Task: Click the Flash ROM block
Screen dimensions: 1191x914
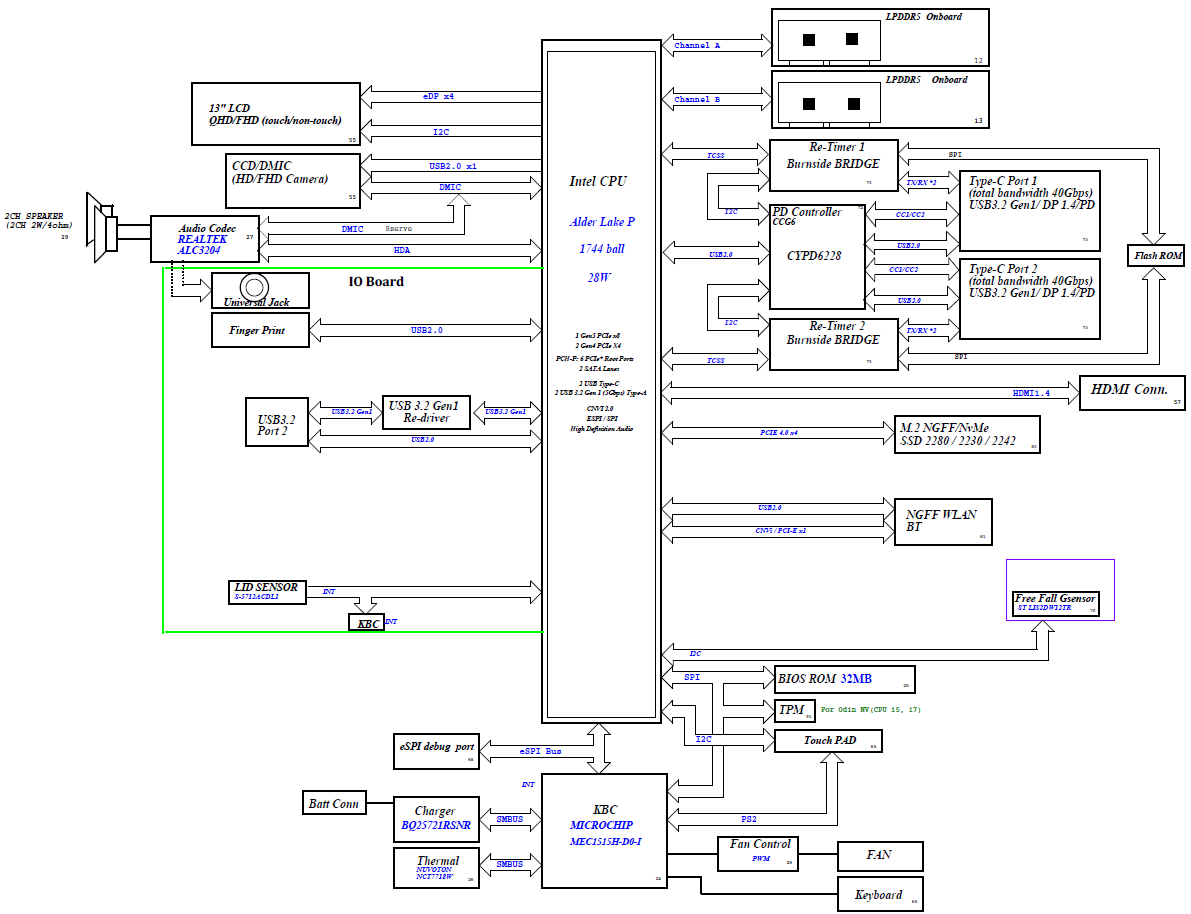Action: click(1157, 256)
